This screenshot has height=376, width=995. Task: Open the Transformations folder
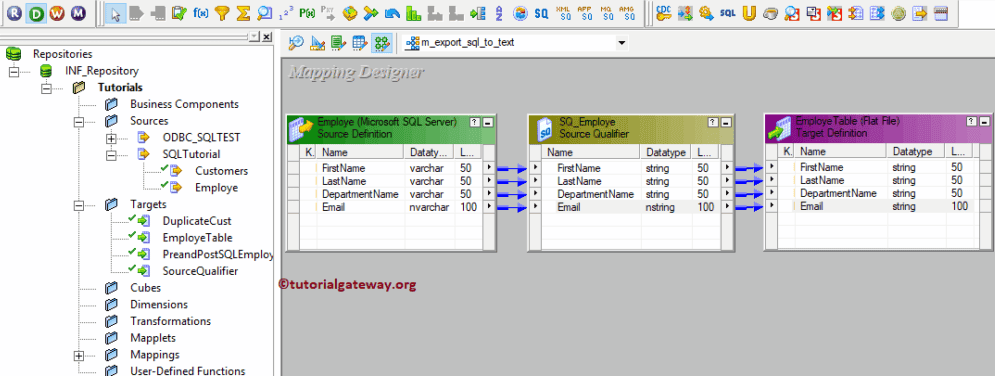pos(170,321)
